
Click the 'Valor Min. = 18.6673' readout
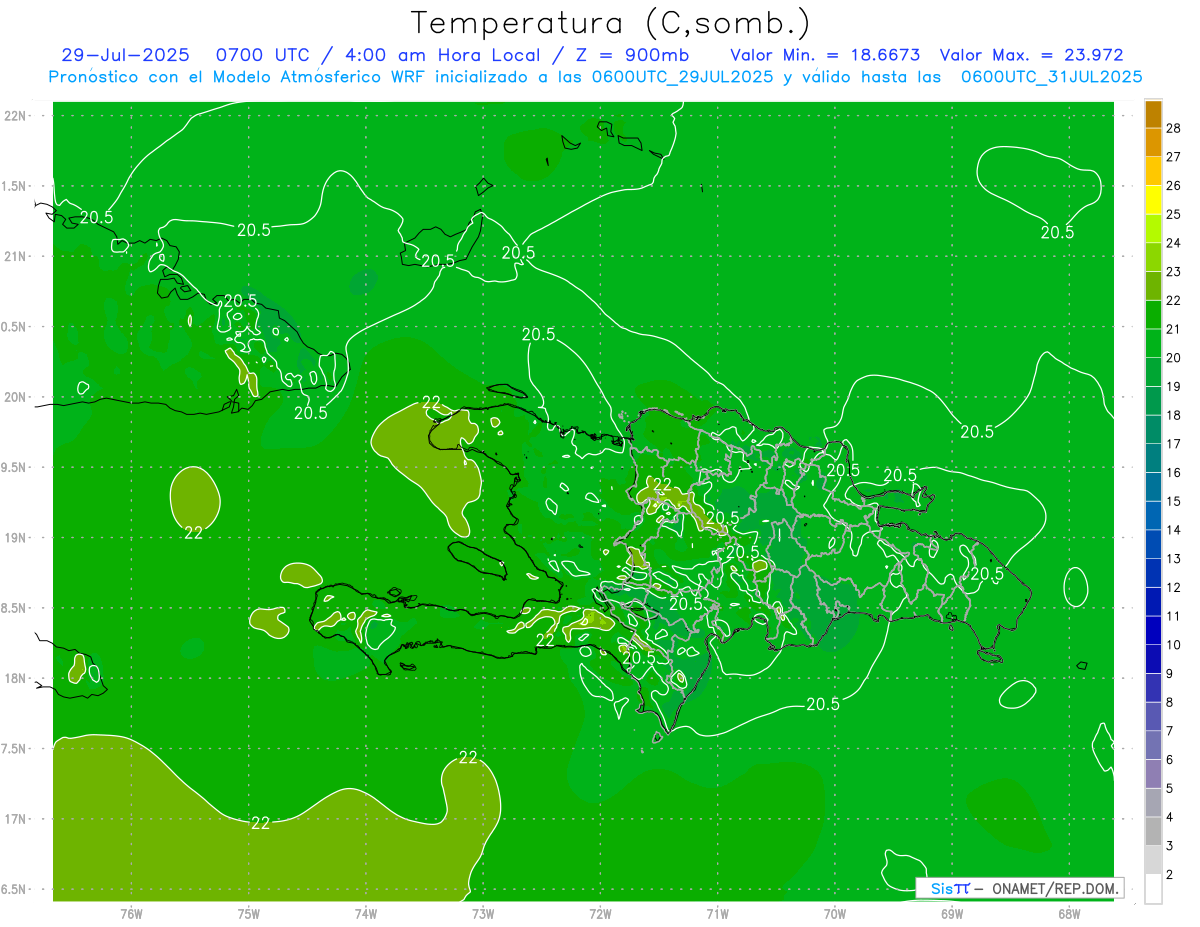coord(826,55)
